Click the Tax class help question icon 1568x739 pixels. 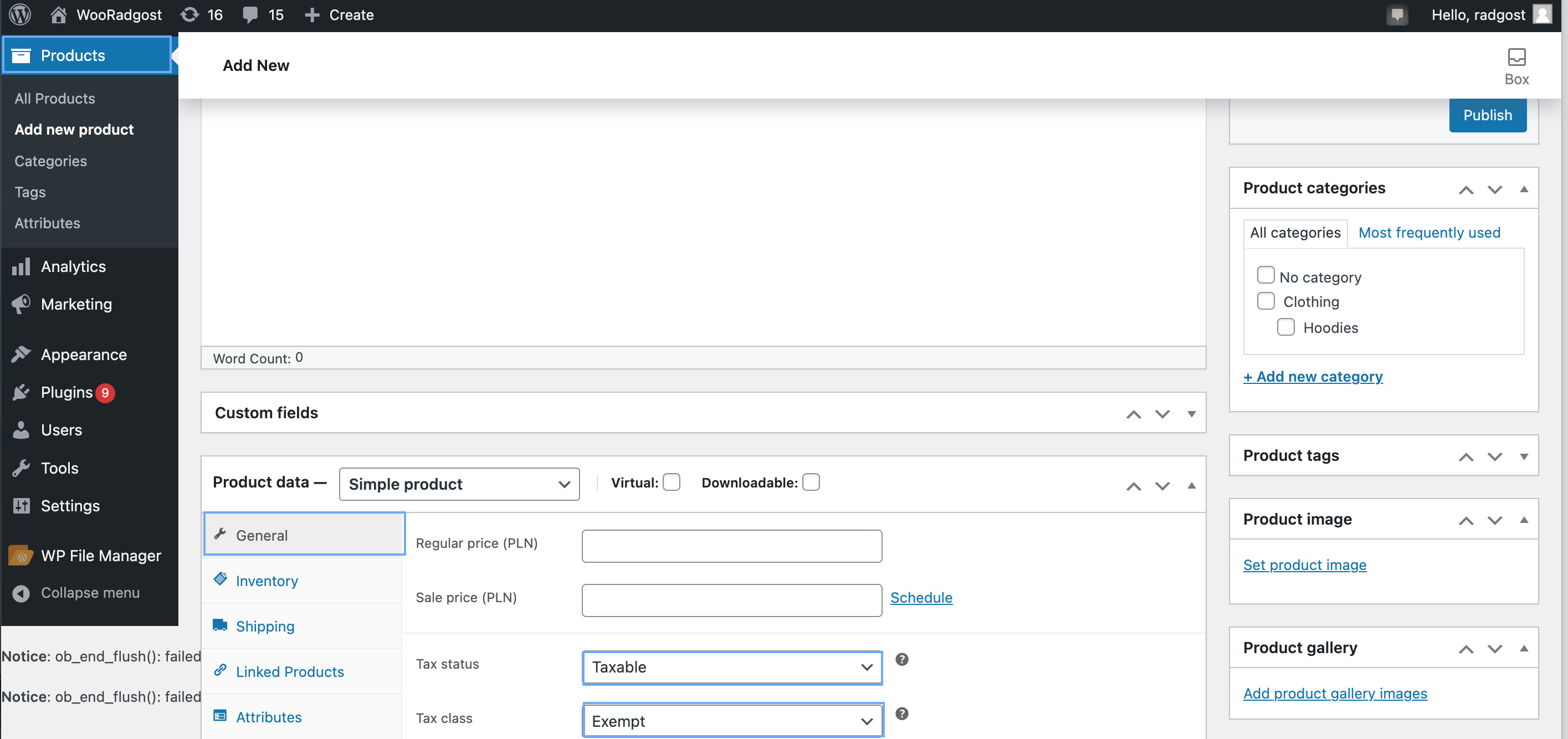pyautogui.click(x=901, y=714)
